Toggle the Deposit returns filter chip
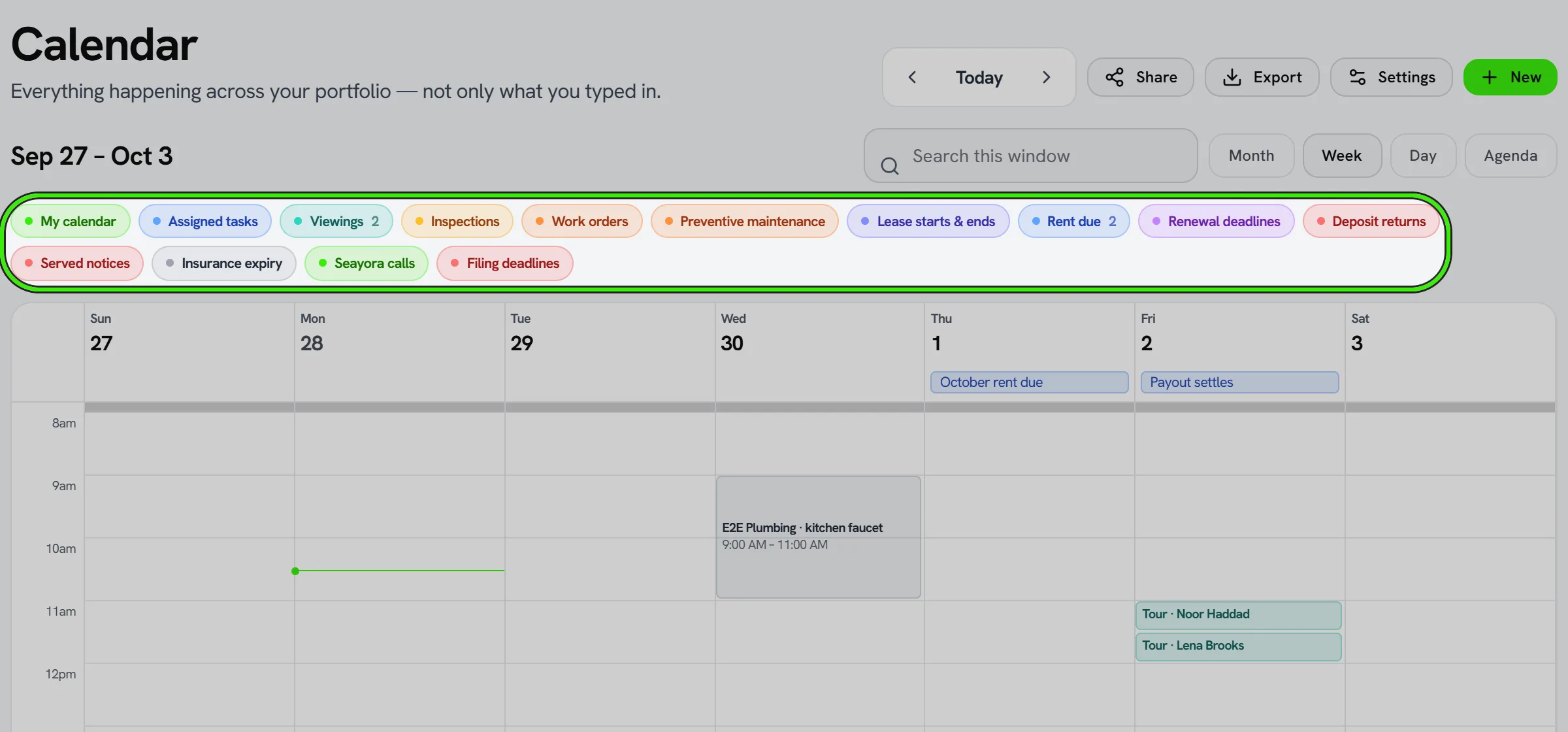This screenshot has width=1568, height=732. click(1371, 221)
